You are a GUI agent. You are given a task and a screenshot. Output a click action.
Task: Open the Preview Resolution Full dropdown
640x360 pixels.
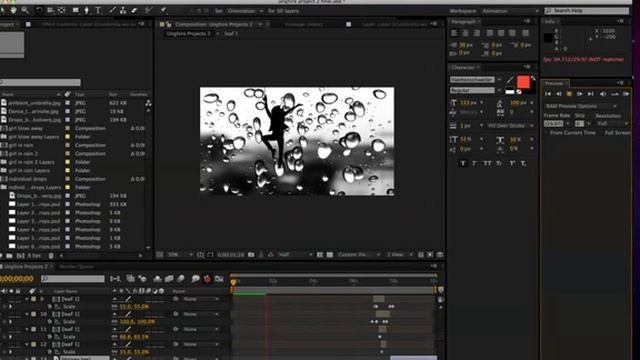[612, 123]
